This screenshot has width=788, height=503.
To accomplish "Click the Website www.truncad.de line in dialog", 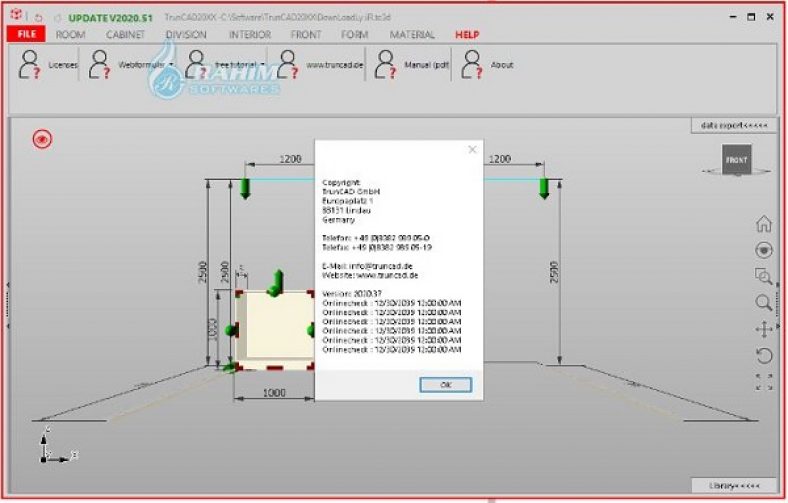I will [x=370, y=275].
